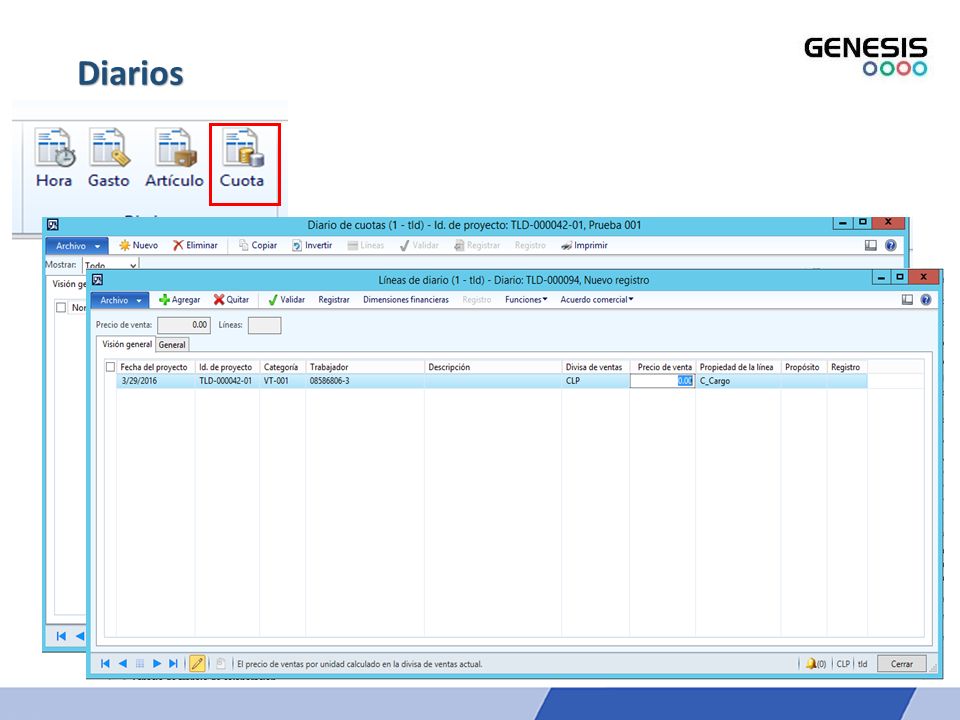Click the CLP currency indicator in status bar

843,664
